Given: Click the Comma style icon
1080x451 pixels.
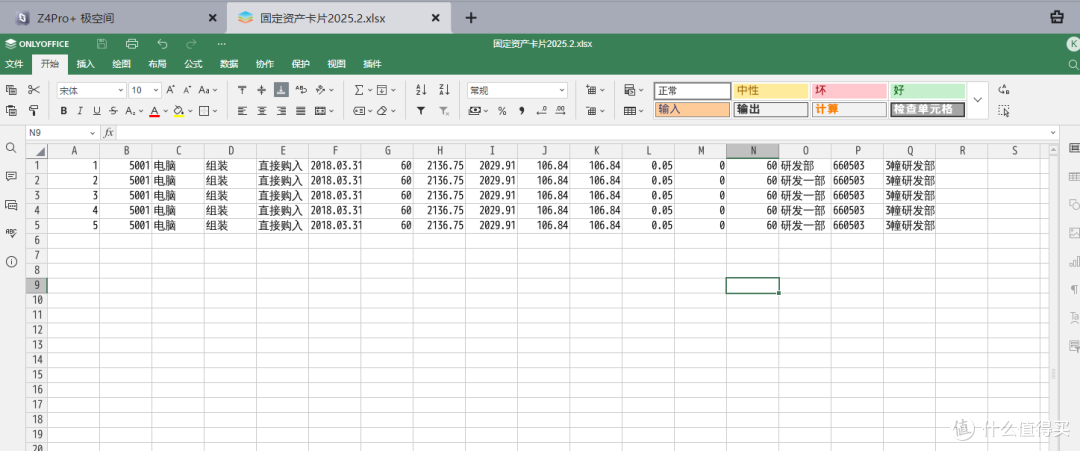Looking at the screenshot, I should [521, 110].
